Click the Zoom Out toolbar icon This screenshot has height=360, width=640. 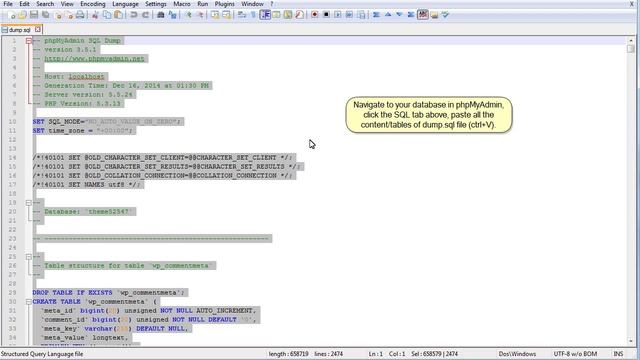pyautogui.click(x=200, y=15)
